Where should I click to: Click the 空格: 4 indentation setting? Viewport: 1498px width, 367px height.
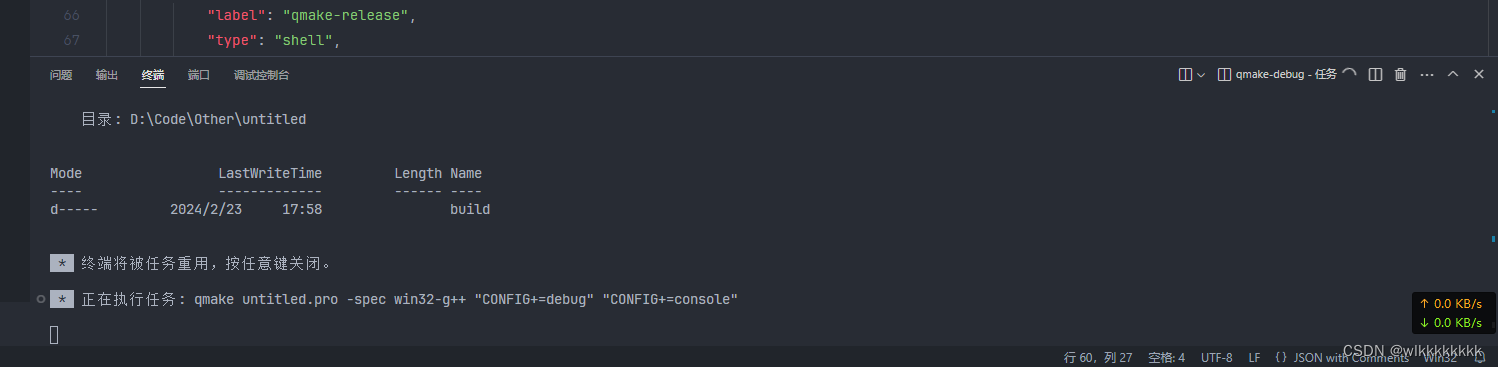[x=1167, y=357]
